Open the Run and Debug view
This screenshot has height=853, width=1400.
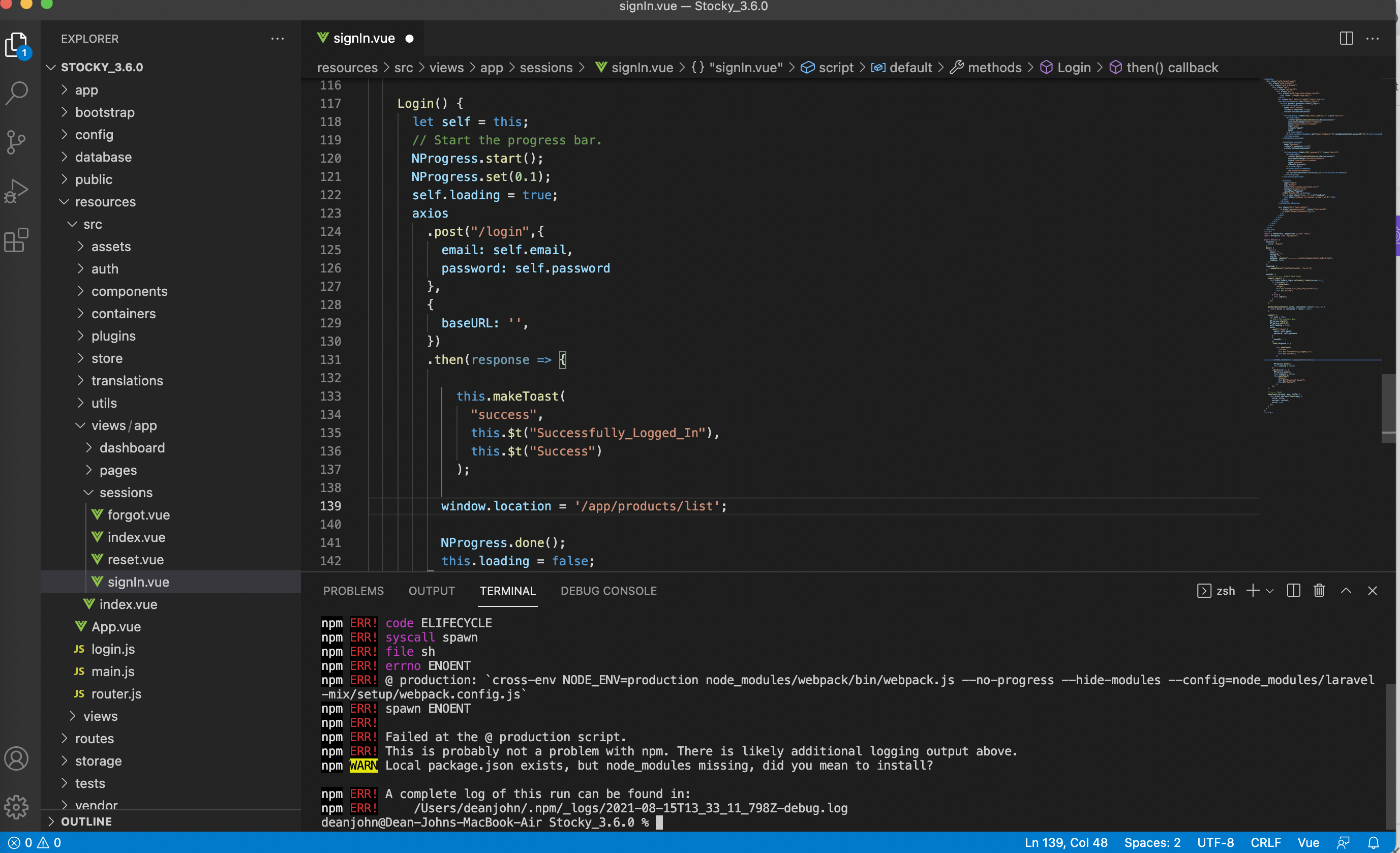coord(16,191)
